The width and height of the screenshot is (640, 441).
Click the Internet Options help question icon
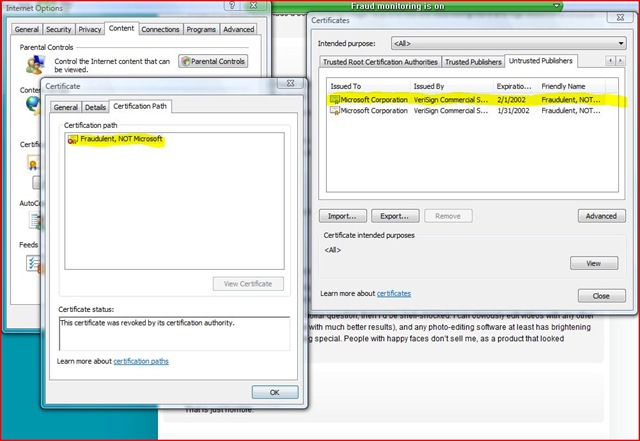[x=232, y=5]
